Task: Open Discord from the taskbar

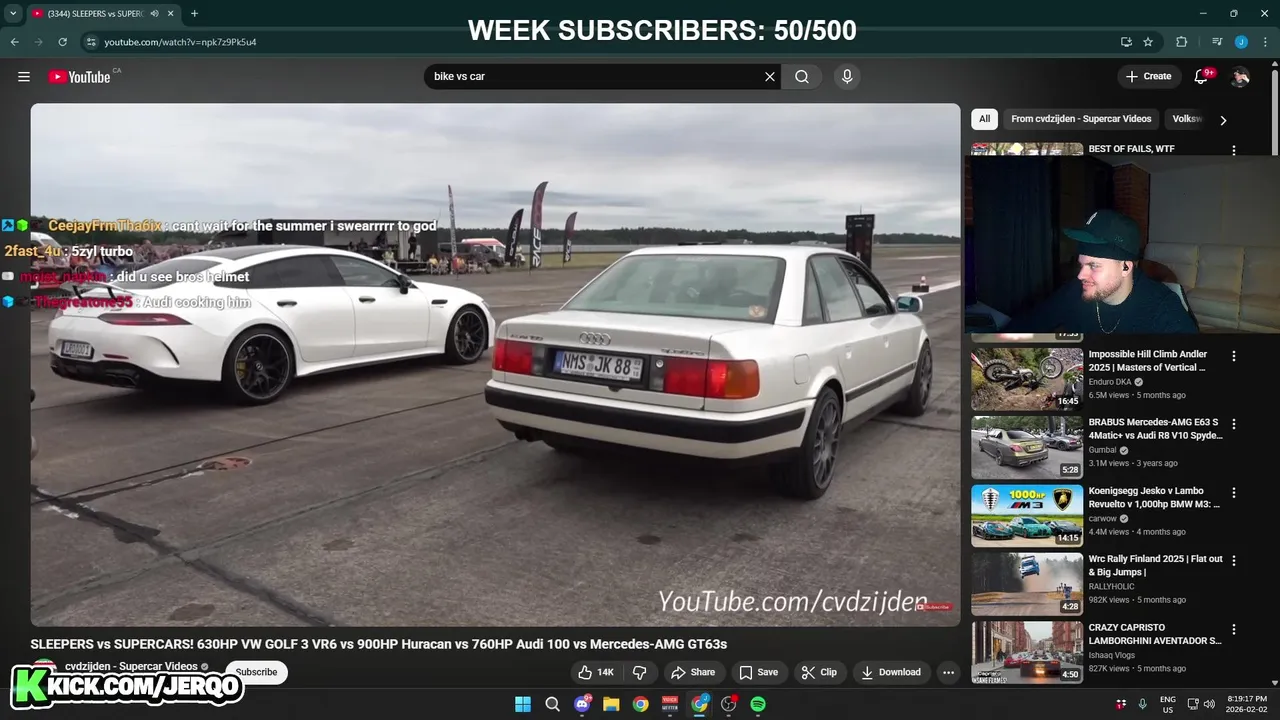Action: [x=582, y=704]
